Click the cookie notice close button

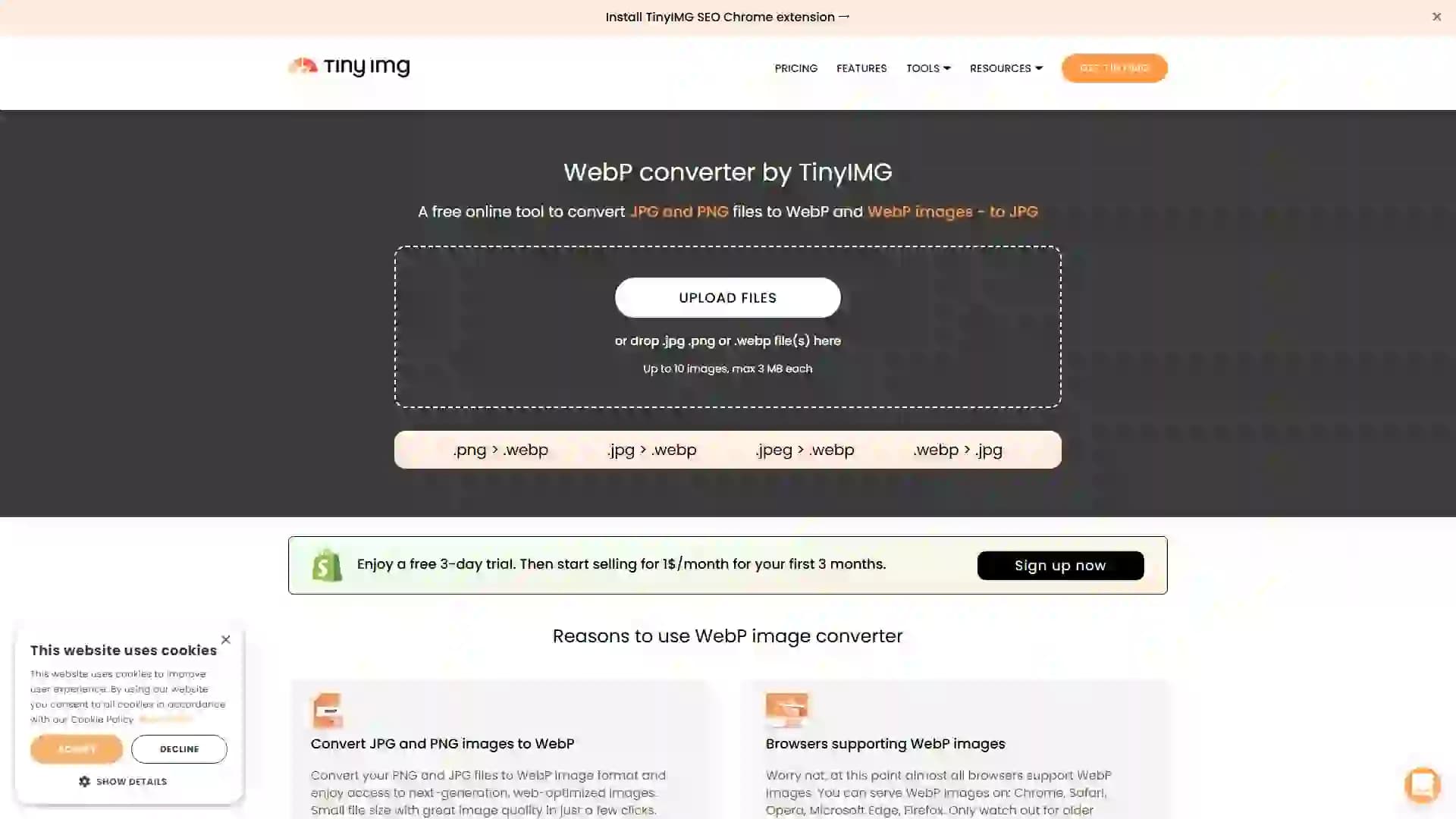[x=225, y=639]
